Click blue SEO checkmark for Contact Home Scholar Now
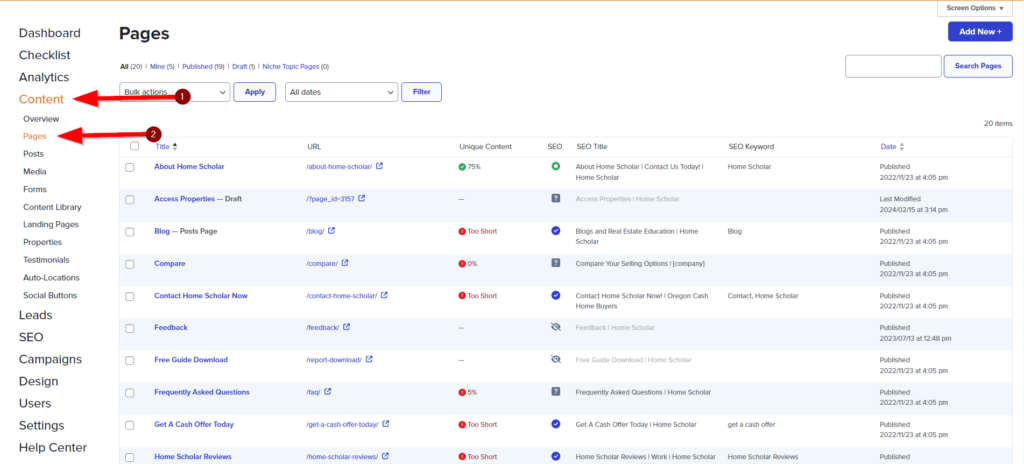Image resolution: width=1024 pixels, height=464 pixels. (556, 295)
